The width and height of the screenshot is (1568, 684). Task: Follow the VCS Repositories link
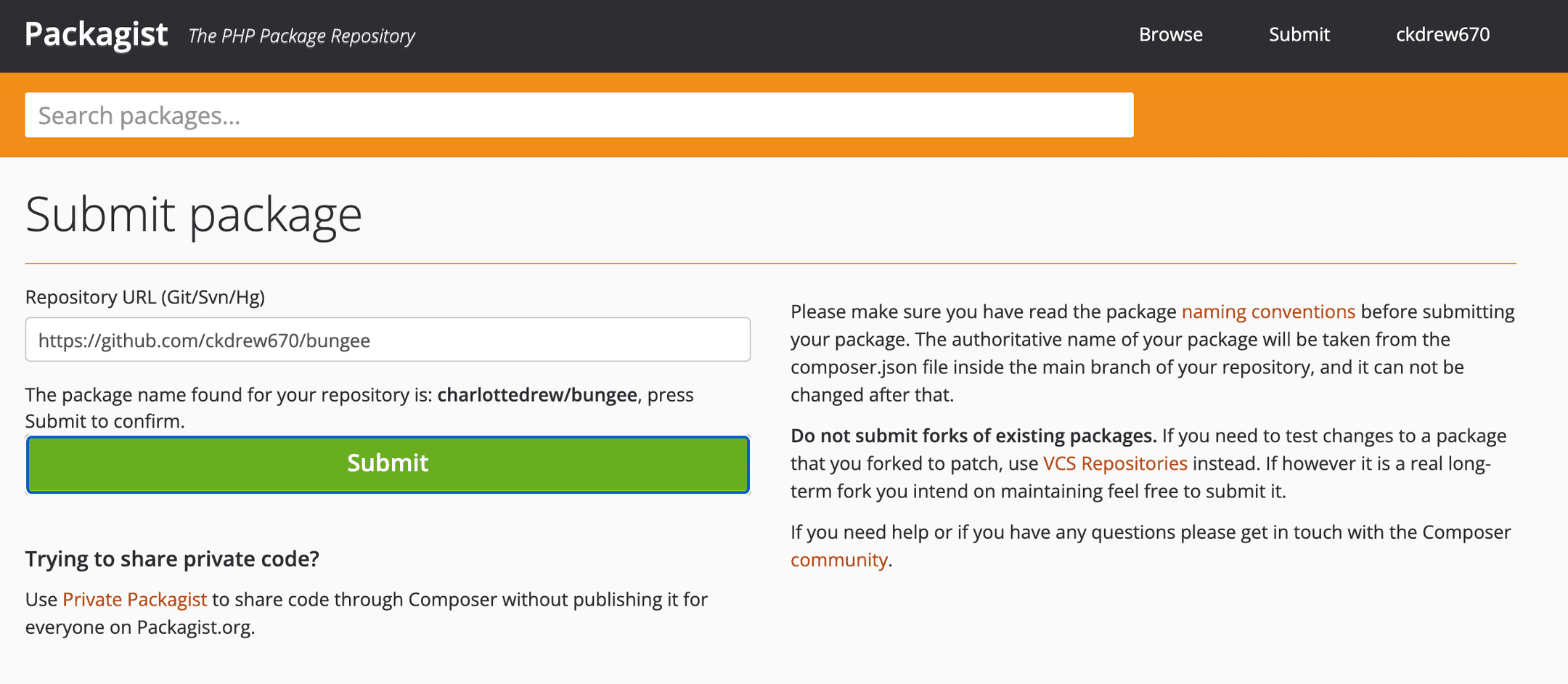point(1114,463)
